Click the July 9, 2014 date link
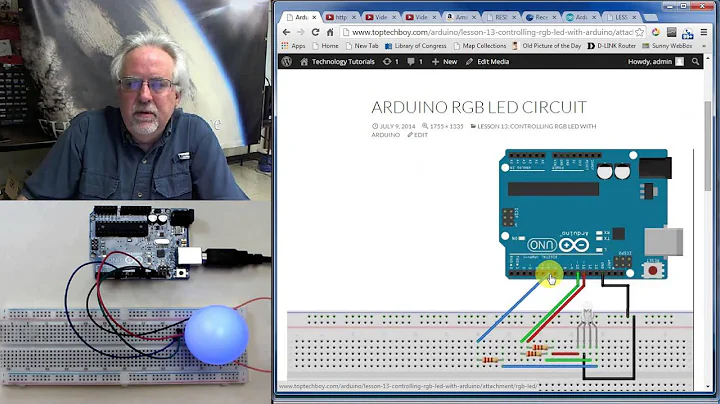 [394, 126]
